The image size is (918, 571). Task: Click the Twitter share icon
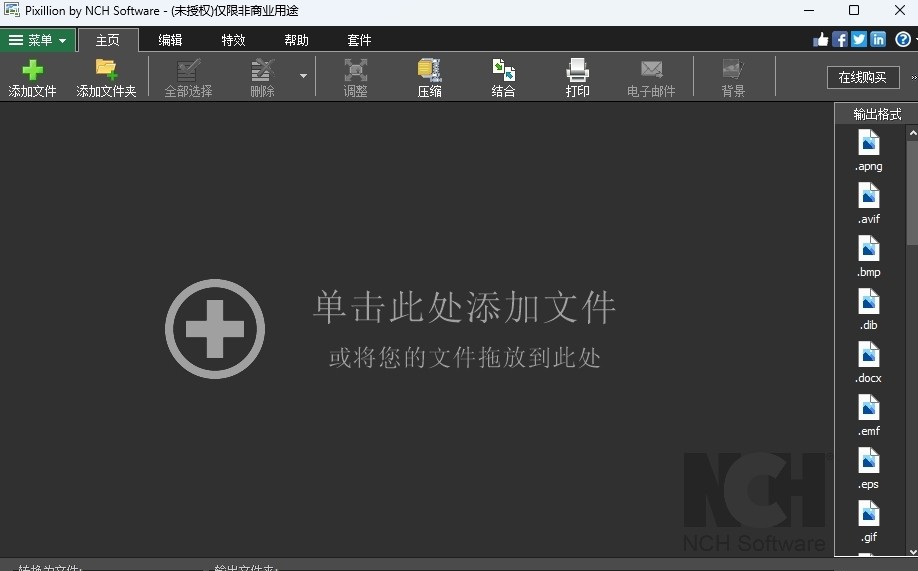[859, 39]
